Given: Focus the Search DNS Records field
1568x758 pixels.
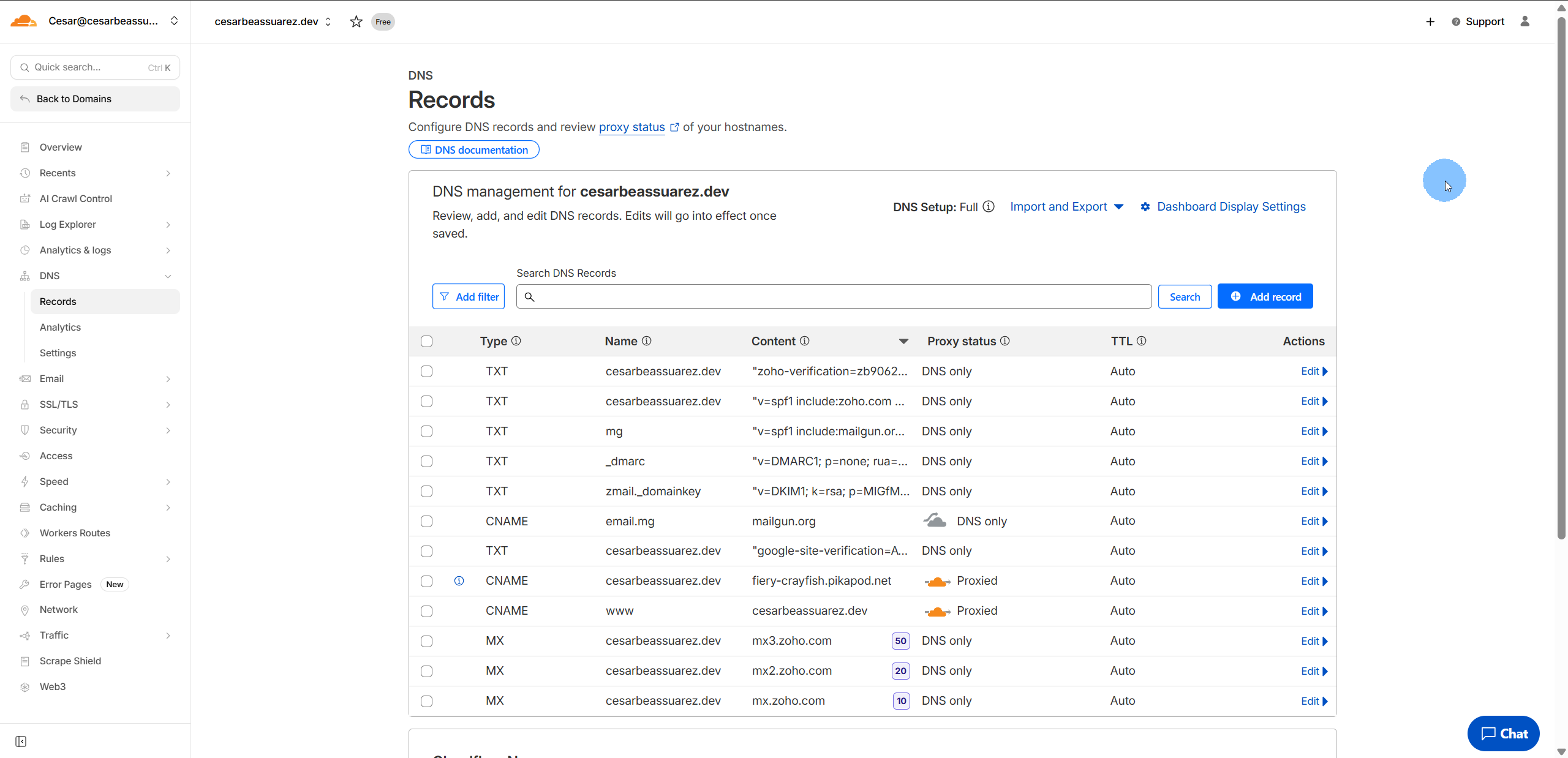Looking at the screenshot, I should pyautogui.click(x=833, y=296).
